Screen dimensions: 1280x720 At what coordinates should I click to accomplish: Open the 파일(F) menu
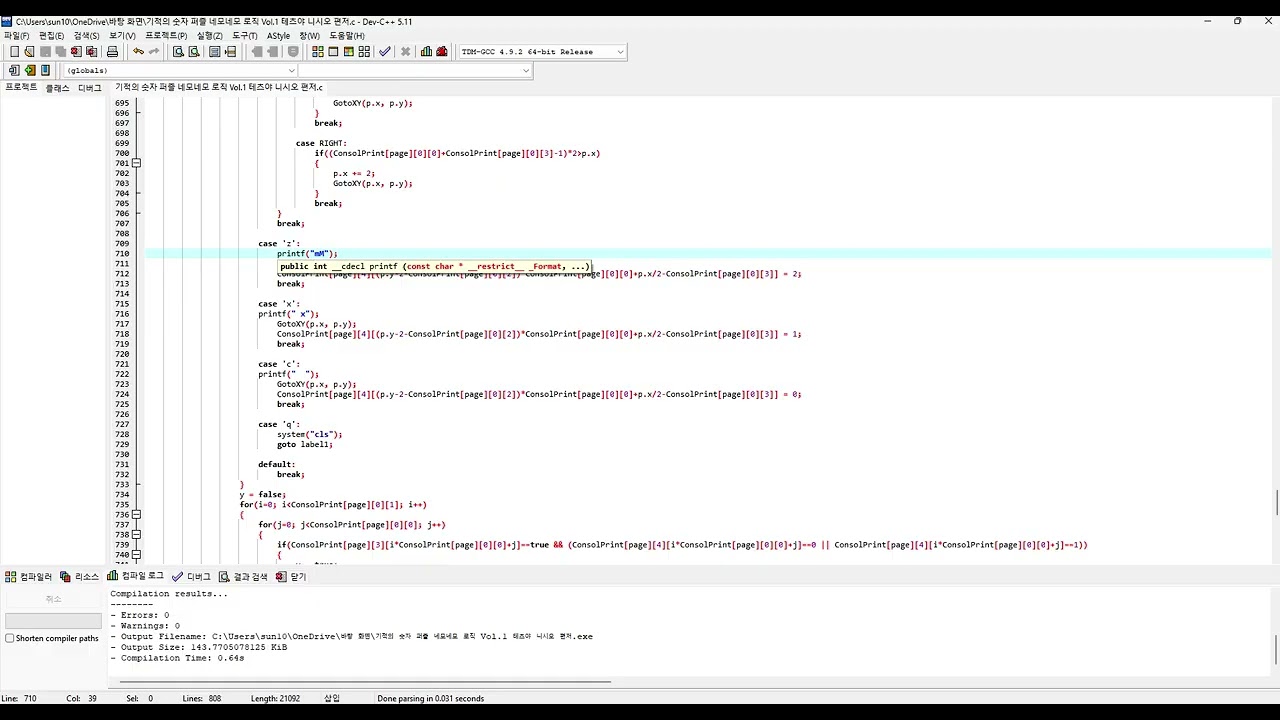pyautogui.click(x=17, y=35)
